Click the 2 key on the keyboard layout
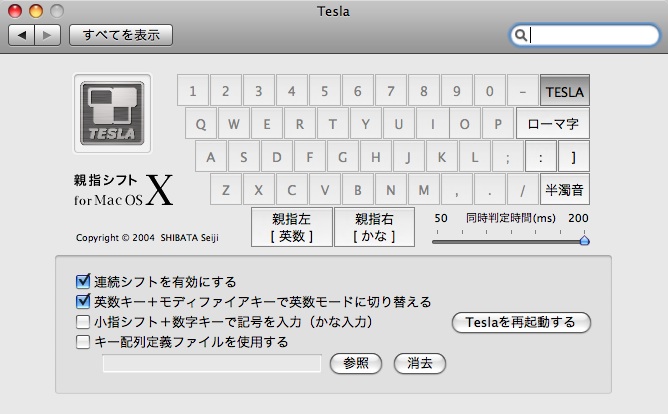The height and width of the screenshot is (414, 668). point(226,90)
